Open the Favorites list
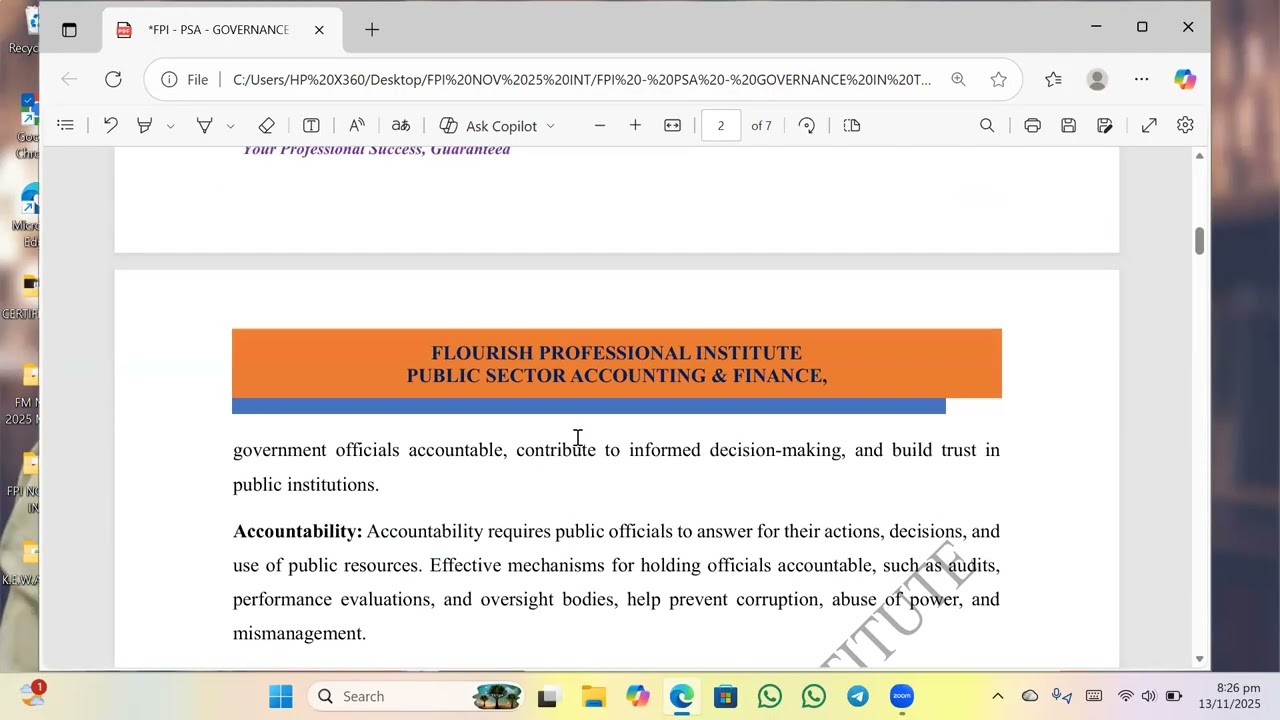Screen dimensions: 1280x720 coord(1053,79)
